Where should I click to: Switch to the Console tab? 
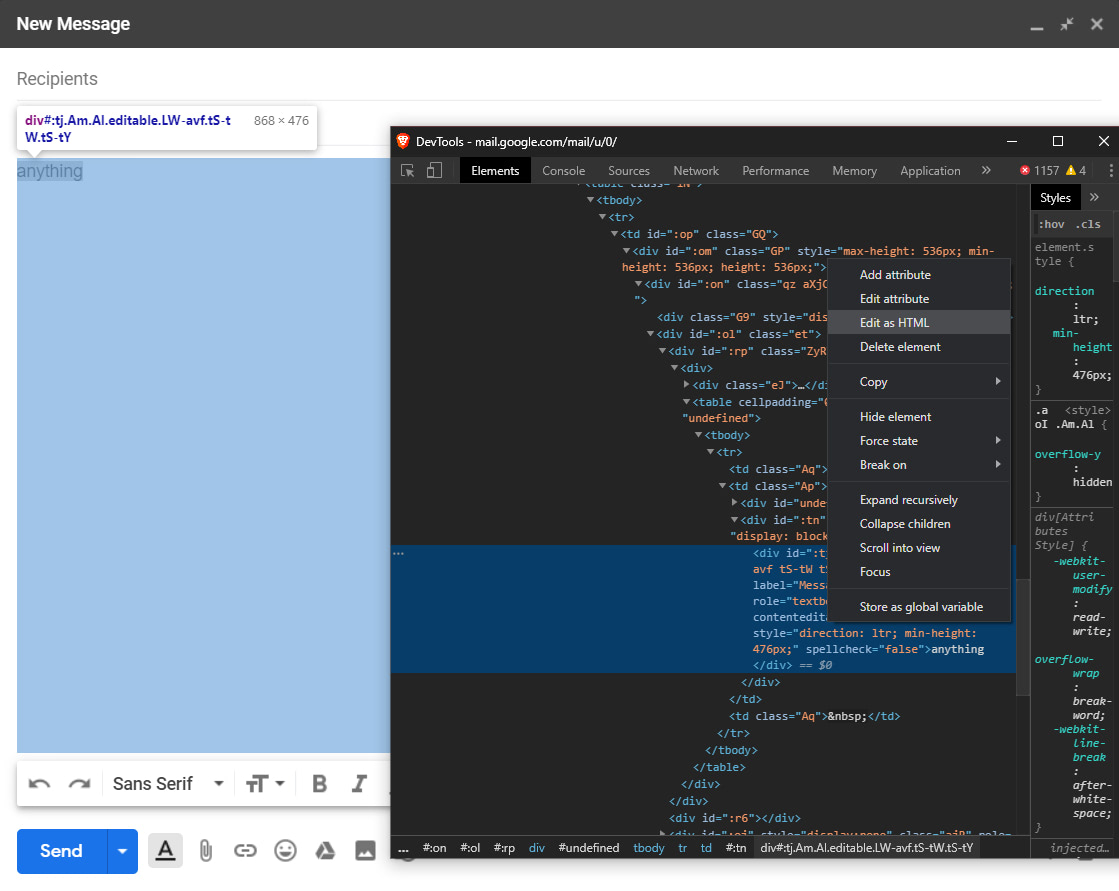(564, 170)
